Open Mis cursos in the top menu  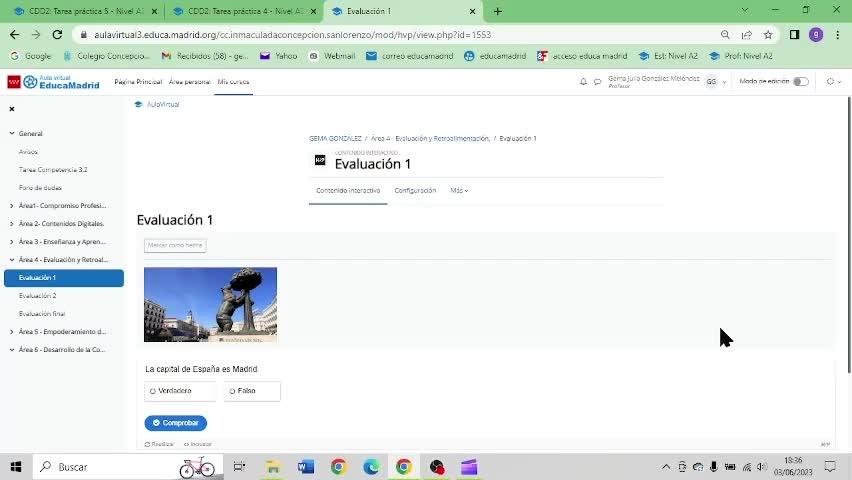pyautogui.click(x=233, y=82)
